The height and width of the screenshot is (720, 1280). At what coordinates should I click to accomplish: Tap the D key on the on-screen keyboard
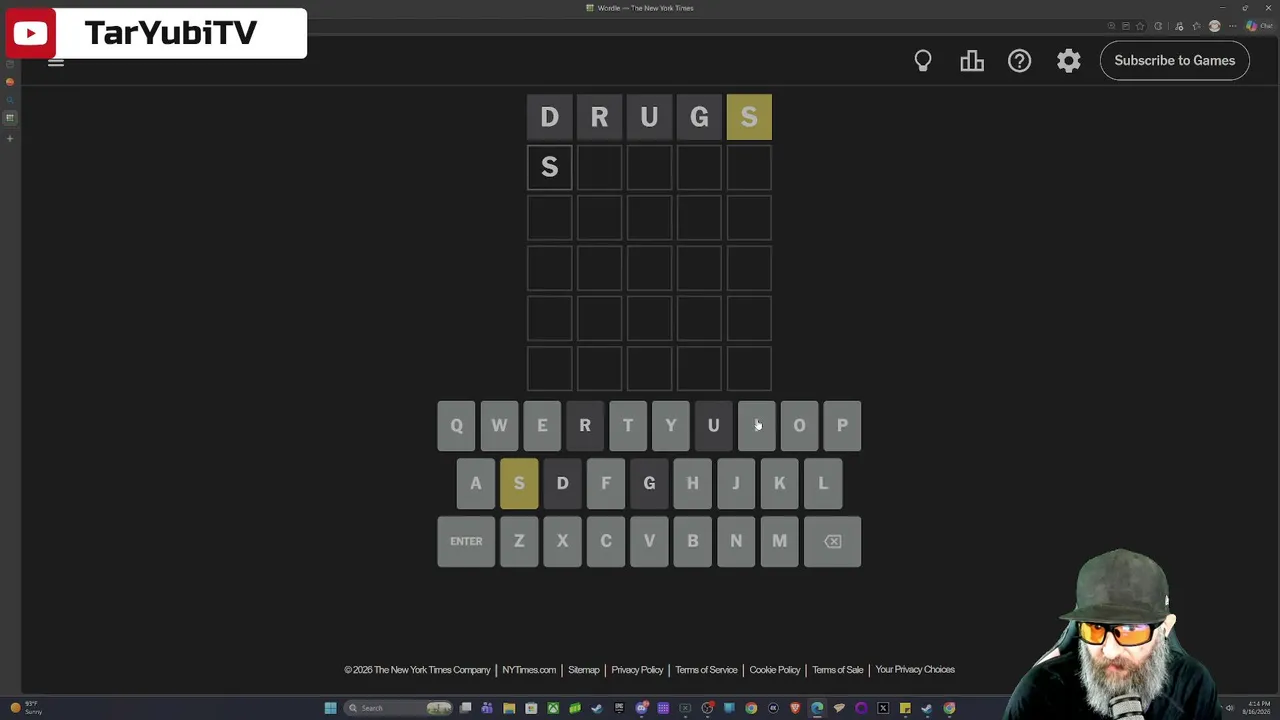(x=562, y=484)
